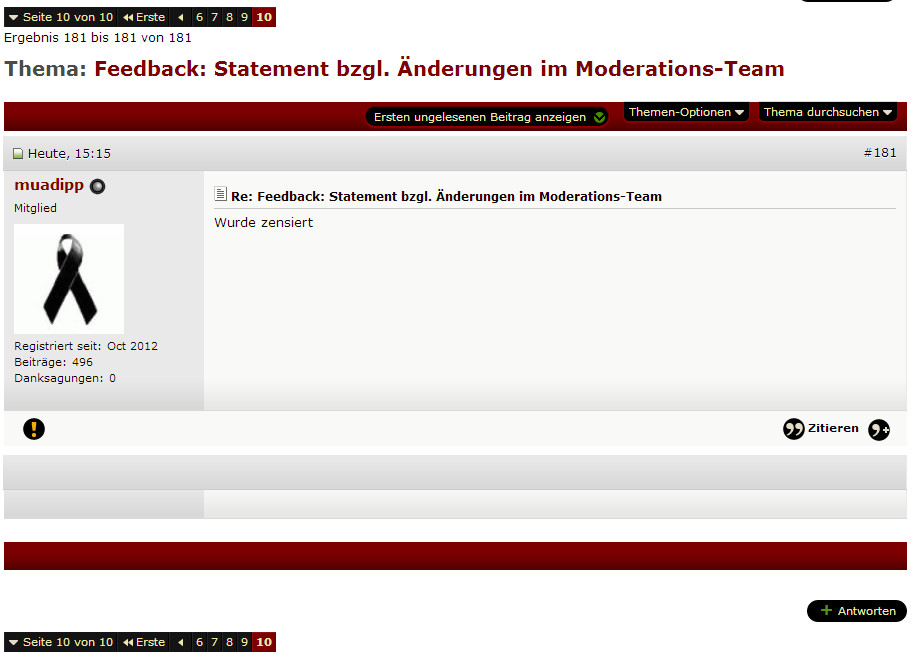Show first unread post via Ersten ungelesenen Beitrag

[x=487, y=117]
